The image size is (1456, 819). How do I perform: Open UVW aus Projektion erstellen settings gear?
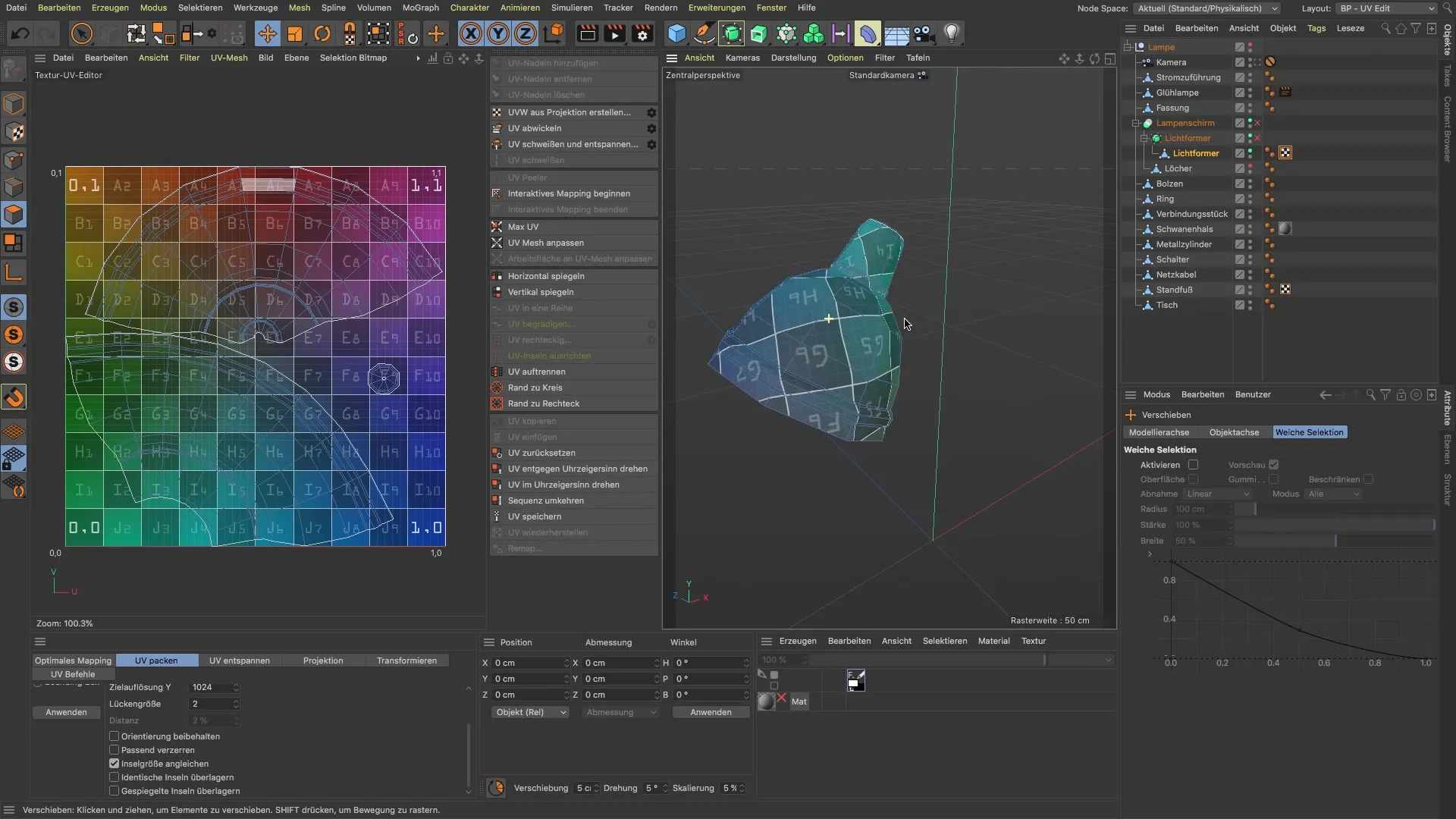(651, 112)
